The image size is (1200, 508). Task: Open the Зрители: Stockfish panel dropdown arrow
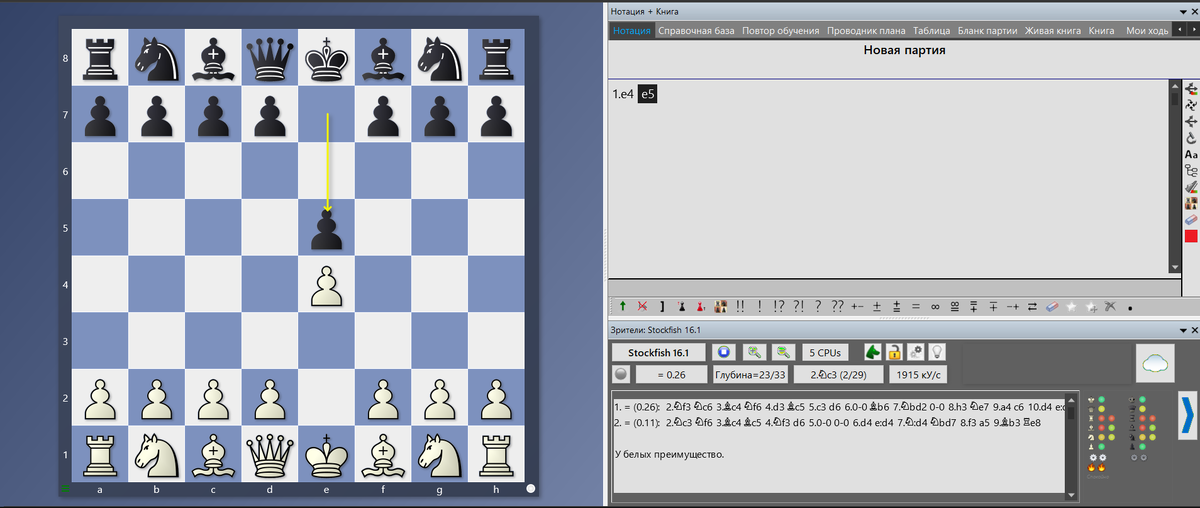pos(1182,329)
